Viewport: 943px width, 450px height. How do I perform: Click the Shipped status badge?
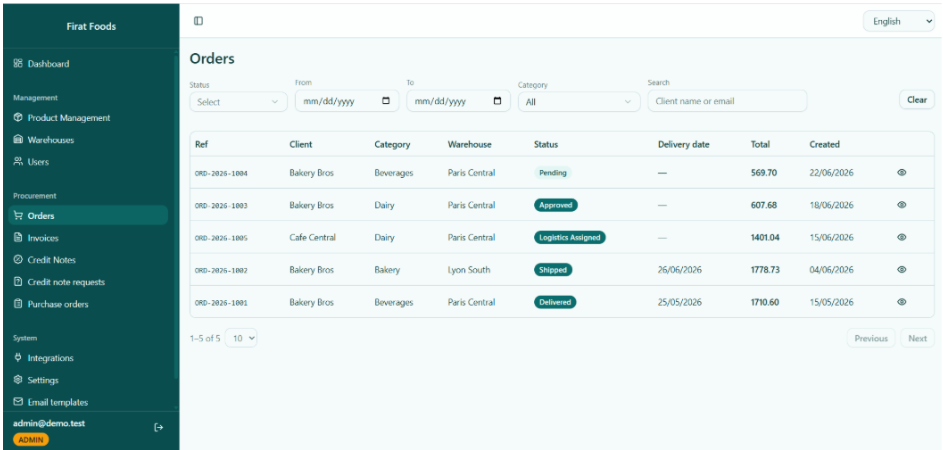[553, 270]
